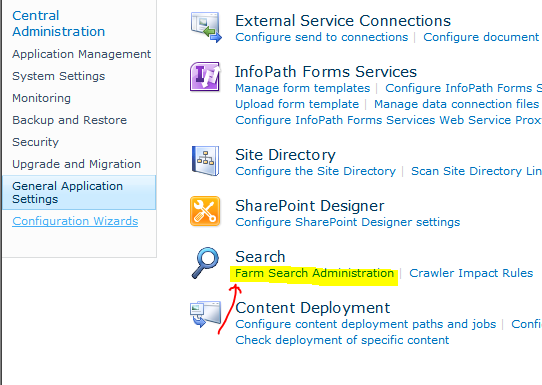
Task: Click the External Service Connections heading
Action: click(343, 21)
